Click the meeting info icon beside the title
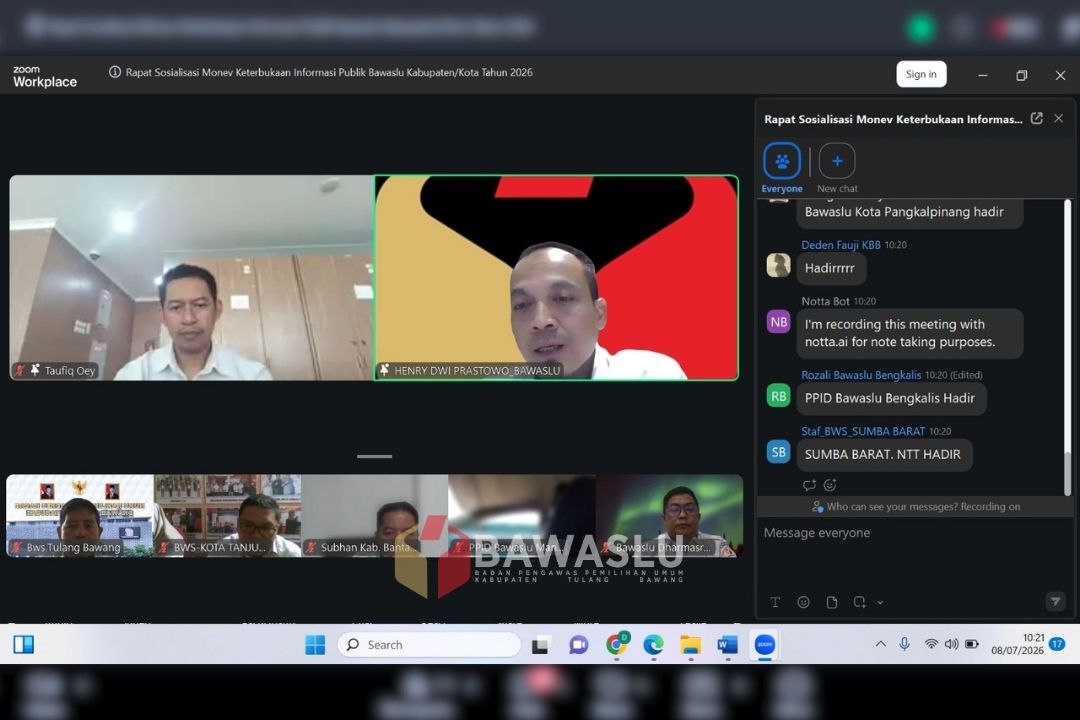The width and height of the screenshot is (1080, 720). tap(115, 72)
